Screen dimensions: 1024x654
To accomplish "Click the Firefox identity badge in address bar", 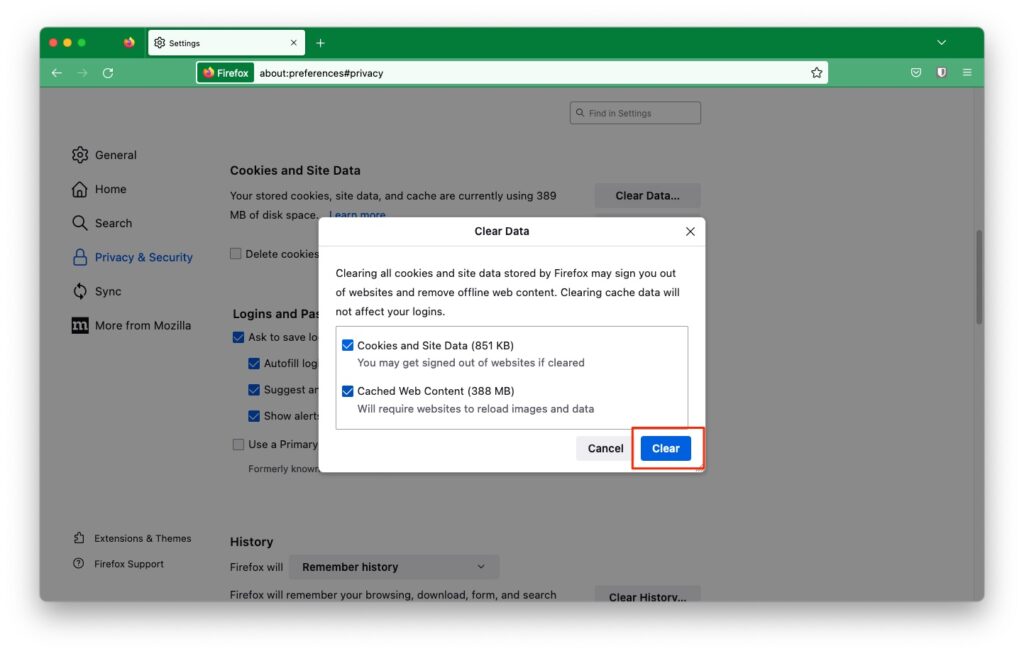I will click(x=225, y=73).
